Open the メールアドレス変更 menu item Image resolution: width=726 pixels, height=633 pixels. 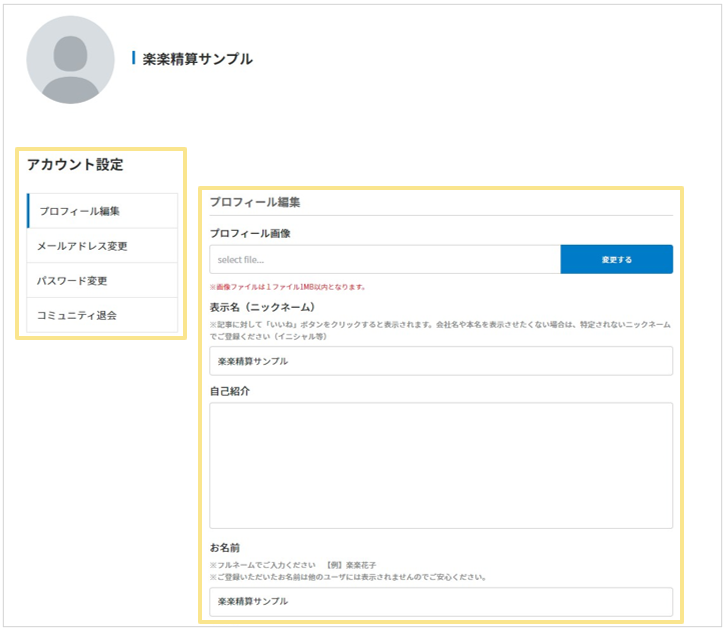click(x=82, y=246)
